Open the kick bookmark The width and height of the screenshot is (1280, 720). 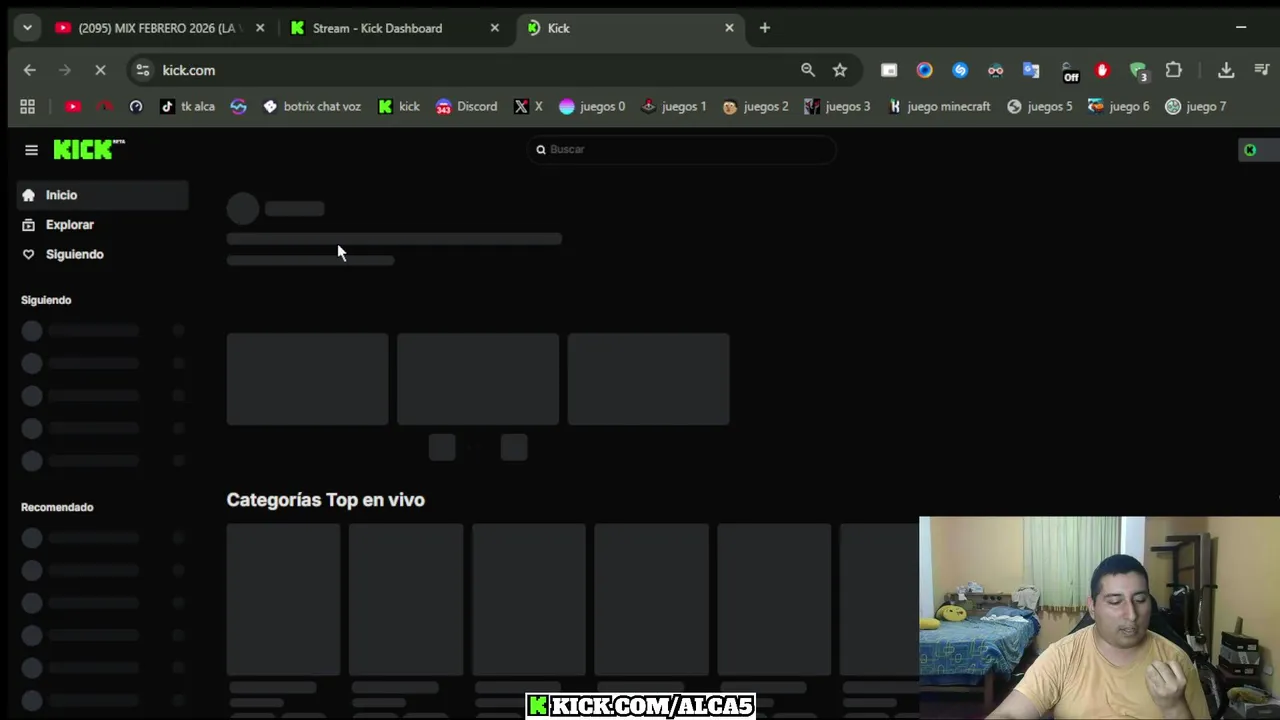[399, 106]
